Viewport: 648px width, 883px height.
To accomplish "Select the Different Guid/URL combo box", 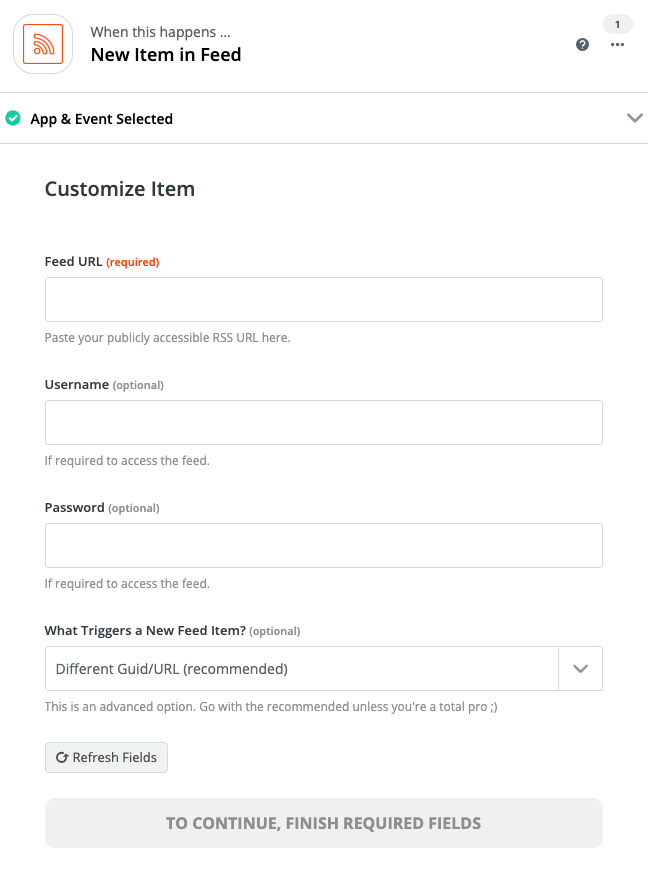I will pyautogui.click(x=301, y=669).
